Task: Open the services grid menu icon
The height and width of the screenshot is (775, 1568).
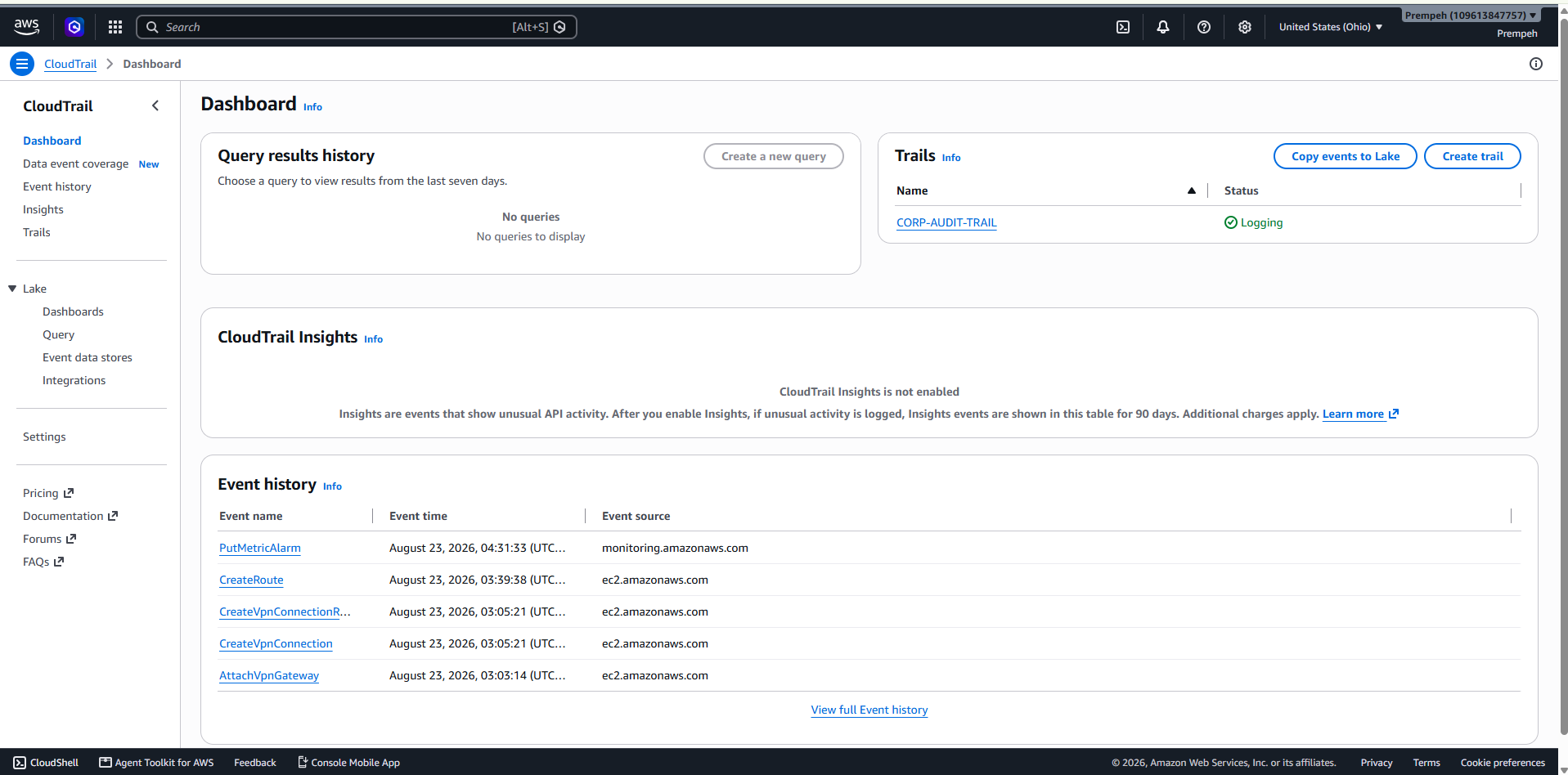Action: (115, 27)
